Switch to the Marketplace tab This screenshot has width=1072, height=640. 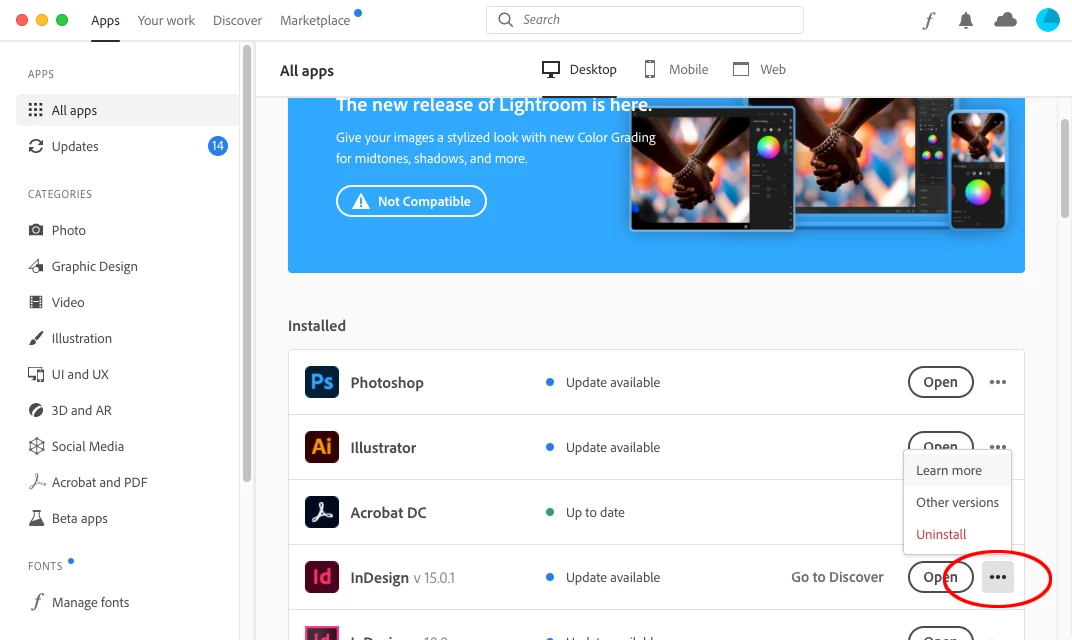click(315, 21)
